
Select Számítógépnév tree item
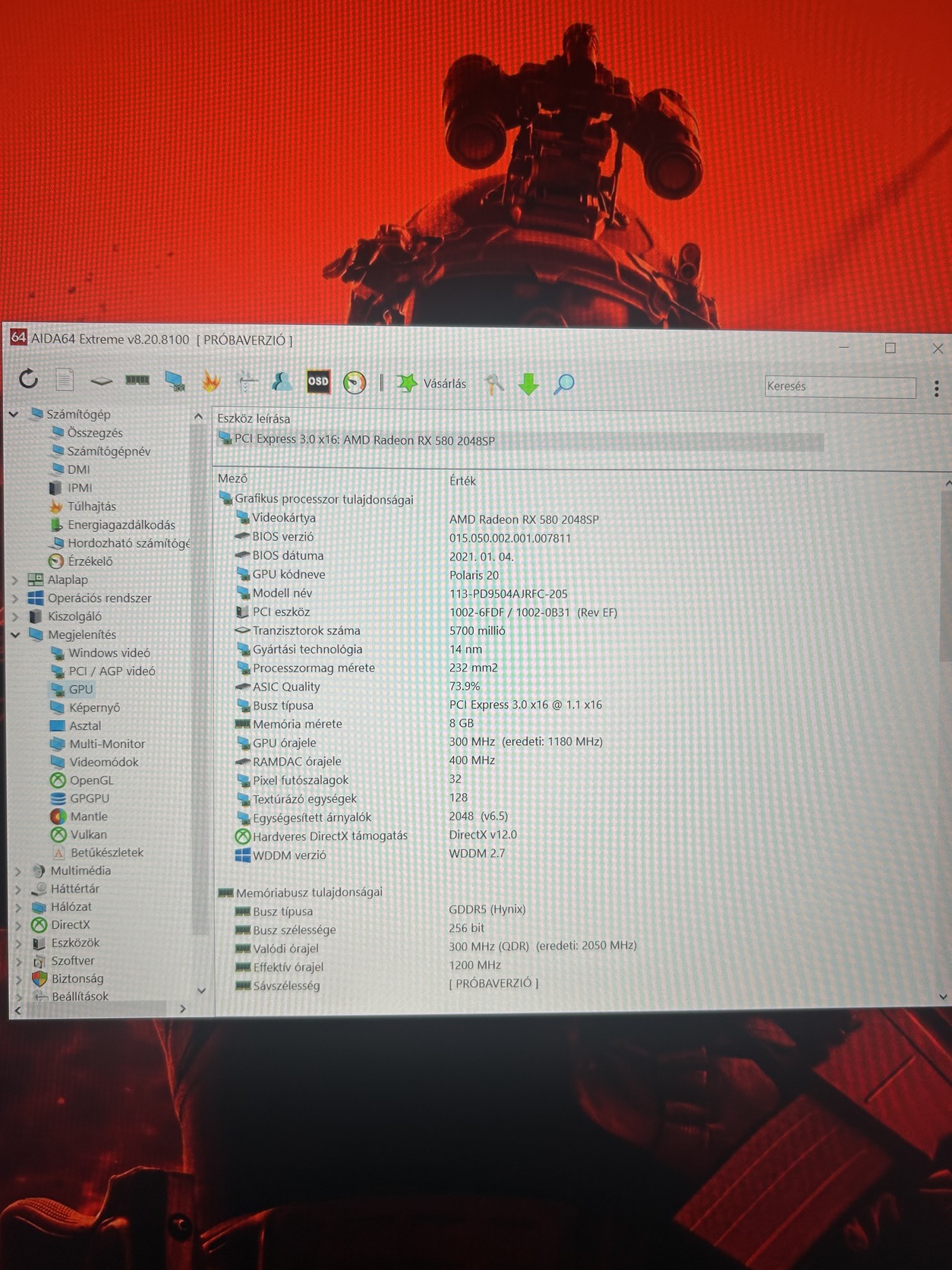pyautogui.click(x=109, y=451)
